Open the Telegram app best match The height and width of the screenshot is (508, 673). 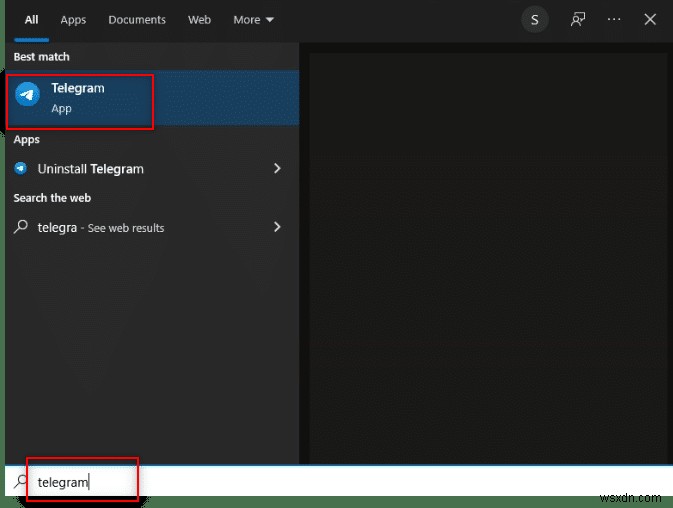coord(152,98)
